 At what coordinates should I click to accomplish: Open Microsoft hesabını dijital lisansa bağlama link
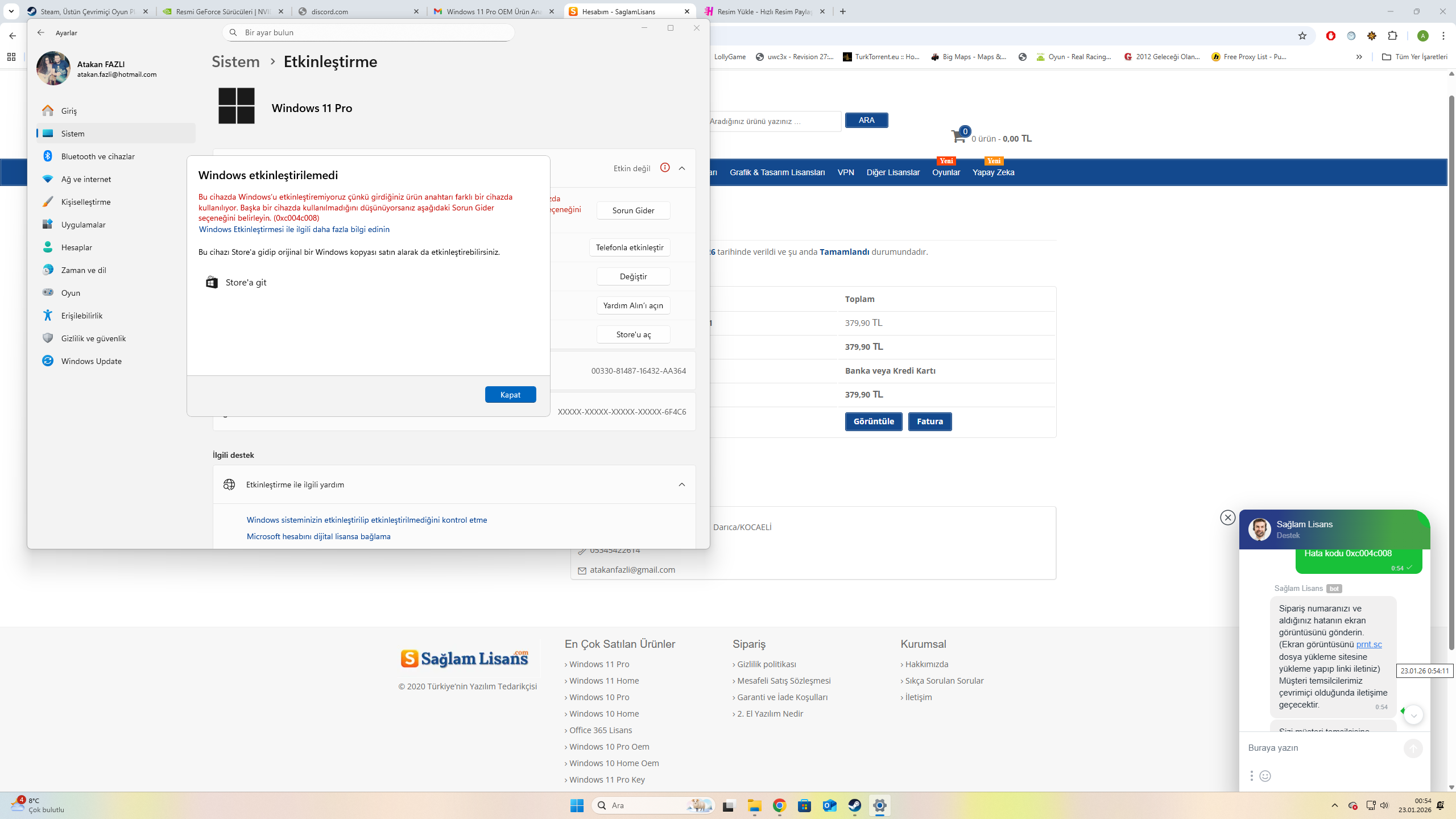318,536
